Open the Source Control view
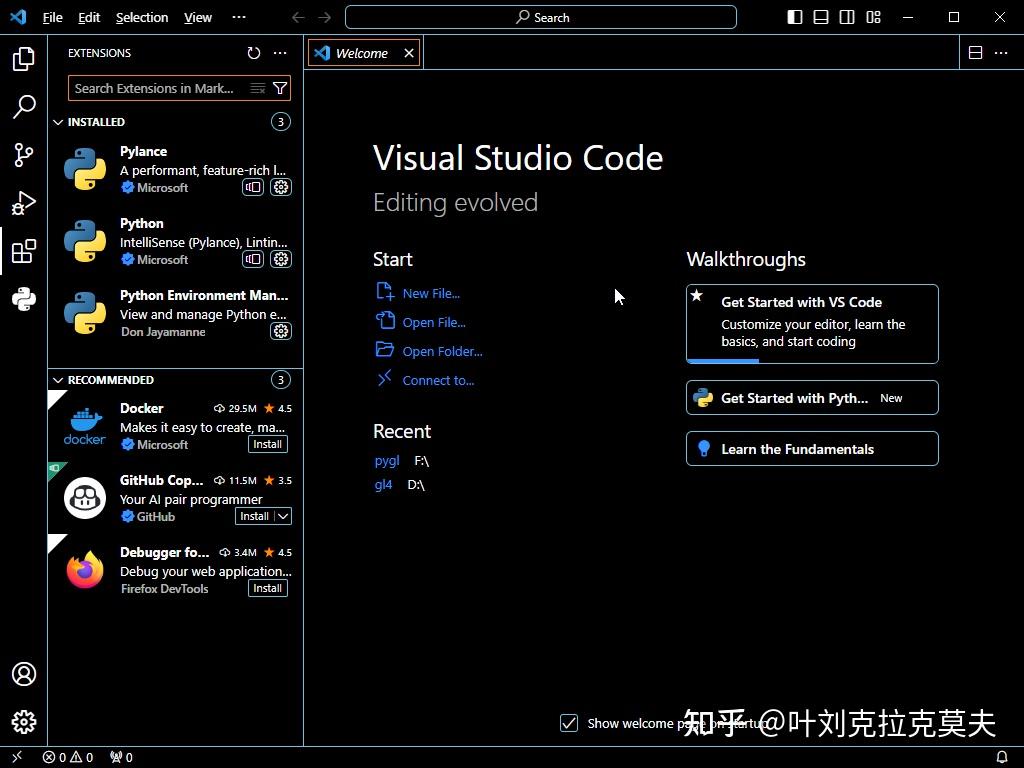This screenshot has height=768, width=1024. click(24, 155)
